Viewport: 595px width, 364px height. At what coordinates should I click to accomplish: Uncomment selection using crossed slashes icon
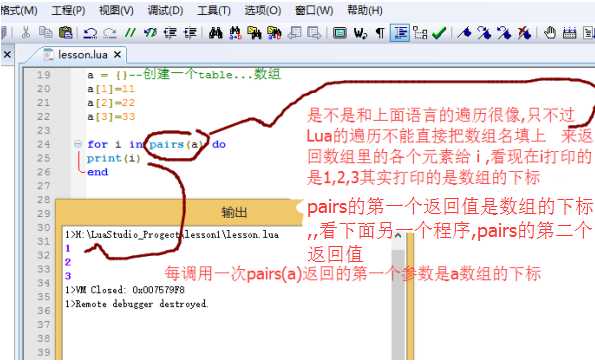pos(150,33)
